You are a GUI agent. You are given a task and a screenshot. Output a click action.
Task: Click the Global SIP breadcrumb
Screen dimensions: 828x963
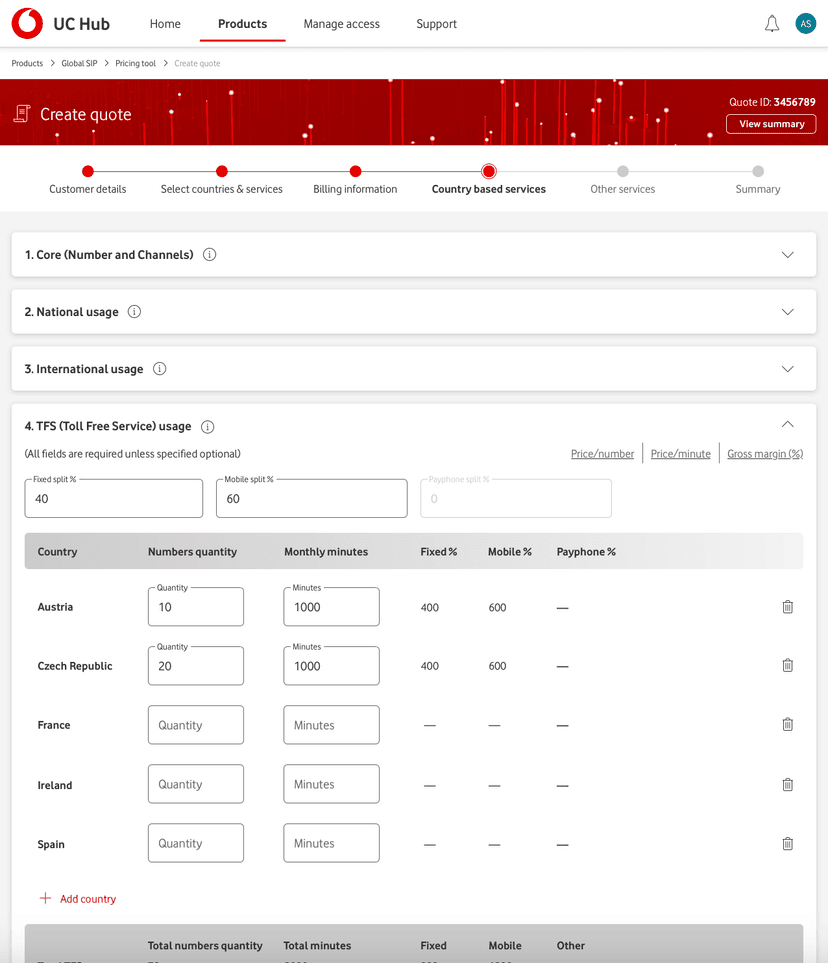click(79, 63)
